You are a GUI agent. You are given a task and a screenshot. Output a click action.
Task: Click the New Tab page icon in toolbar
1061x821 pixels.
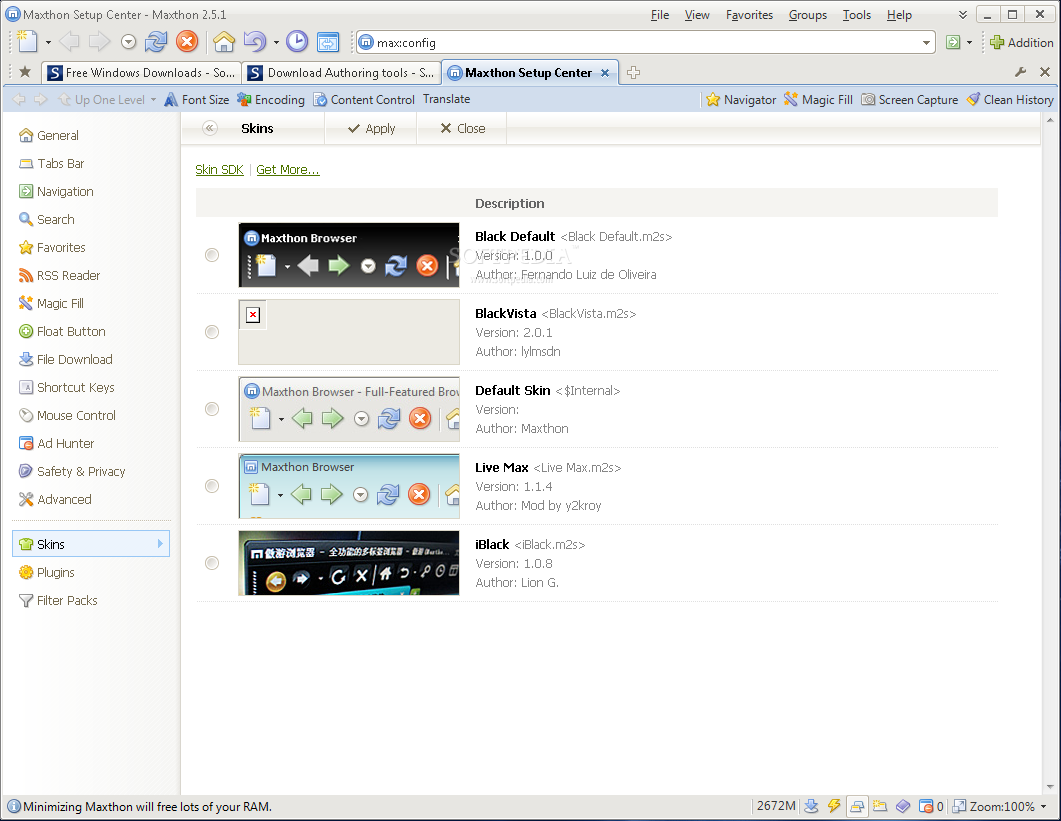tap(27, 41)
